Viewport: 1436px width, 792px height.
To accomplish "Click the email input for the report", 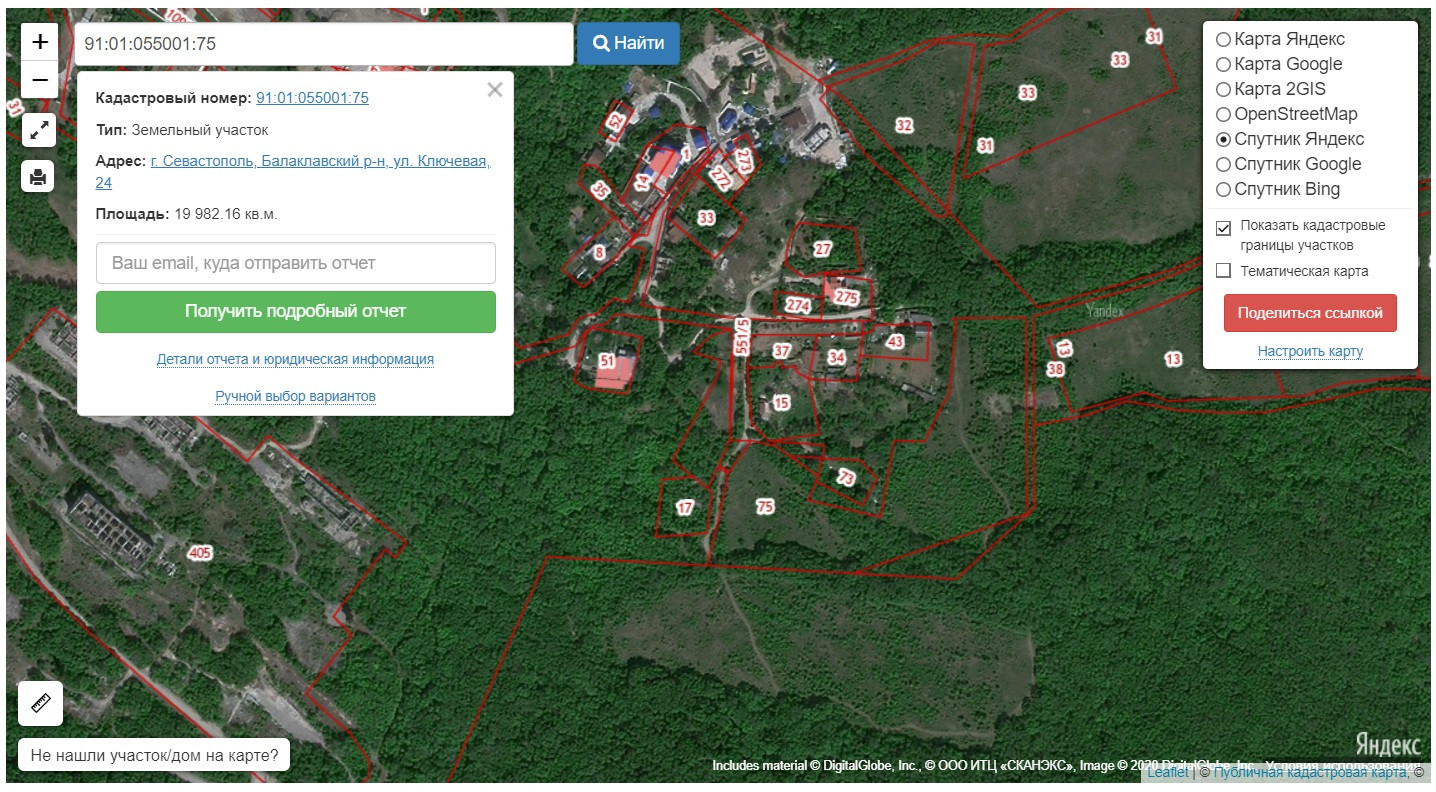I will point(296,263).
